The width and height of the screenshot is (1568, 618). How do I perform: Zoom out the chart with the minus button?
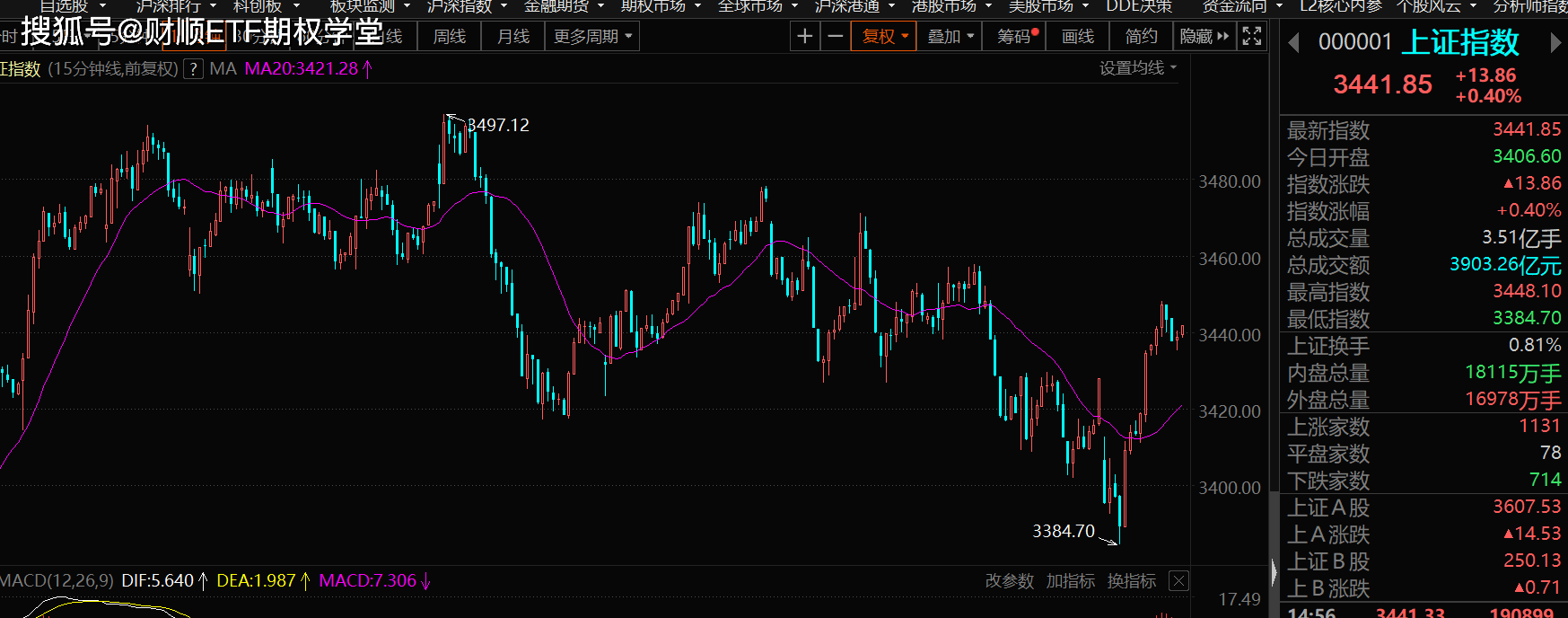[836, 36]
